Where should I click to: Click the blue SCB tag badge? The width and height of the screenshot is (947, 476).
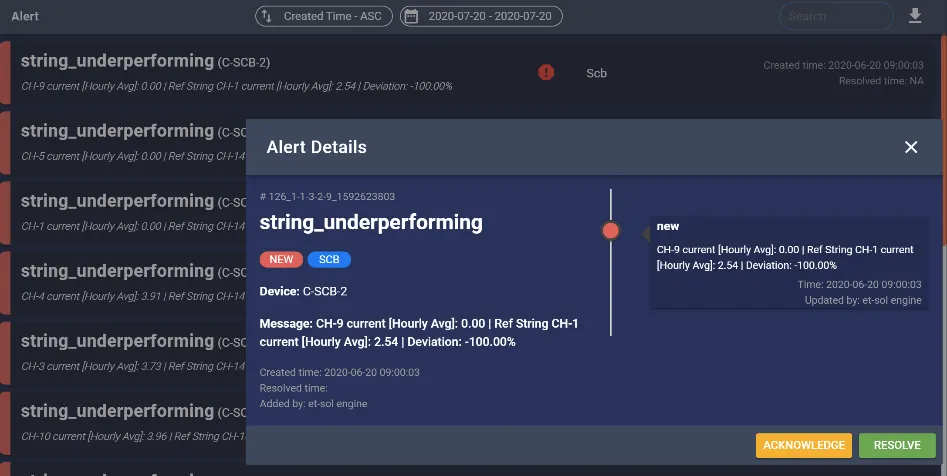point(329,259)
